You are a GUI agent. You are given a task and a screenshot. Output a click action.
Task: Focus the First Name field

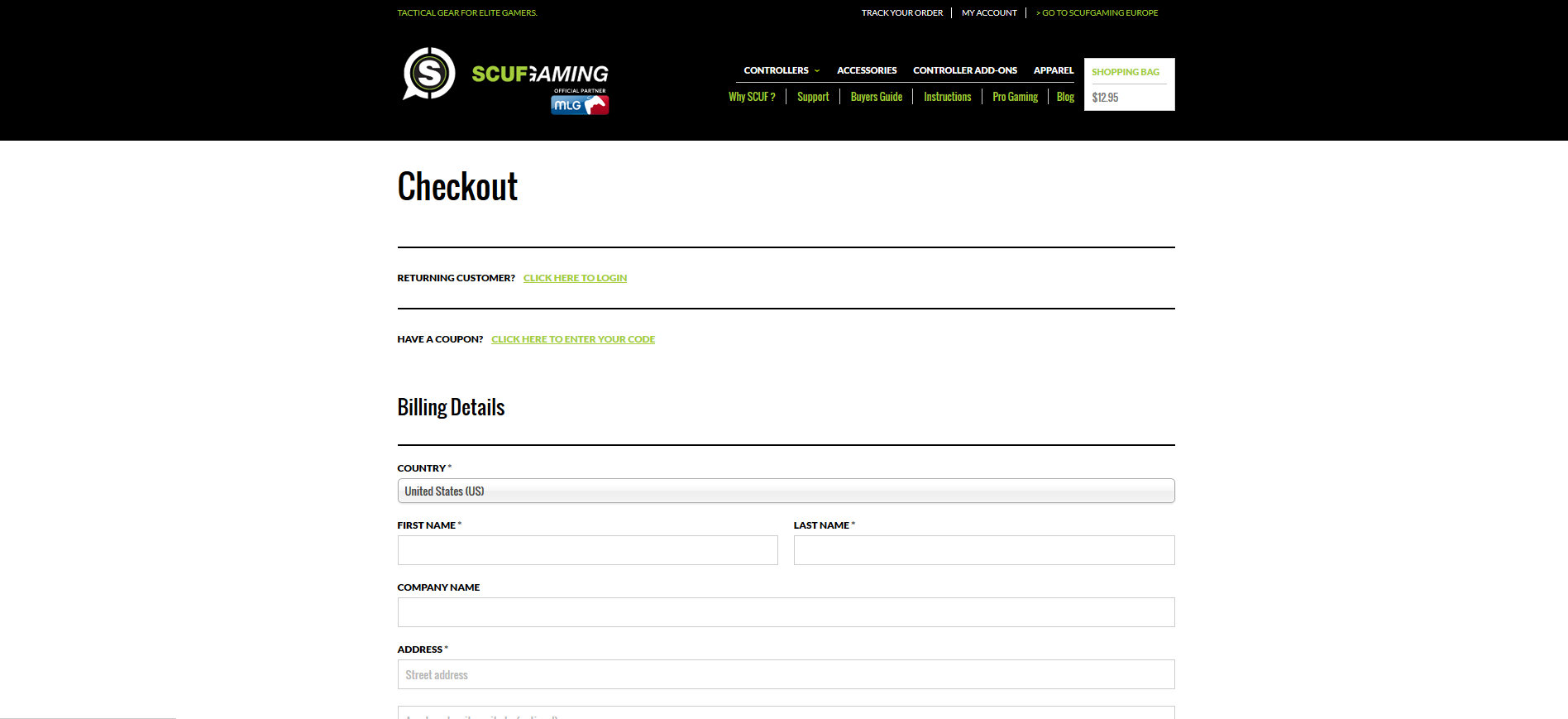[x=587, y=550]
